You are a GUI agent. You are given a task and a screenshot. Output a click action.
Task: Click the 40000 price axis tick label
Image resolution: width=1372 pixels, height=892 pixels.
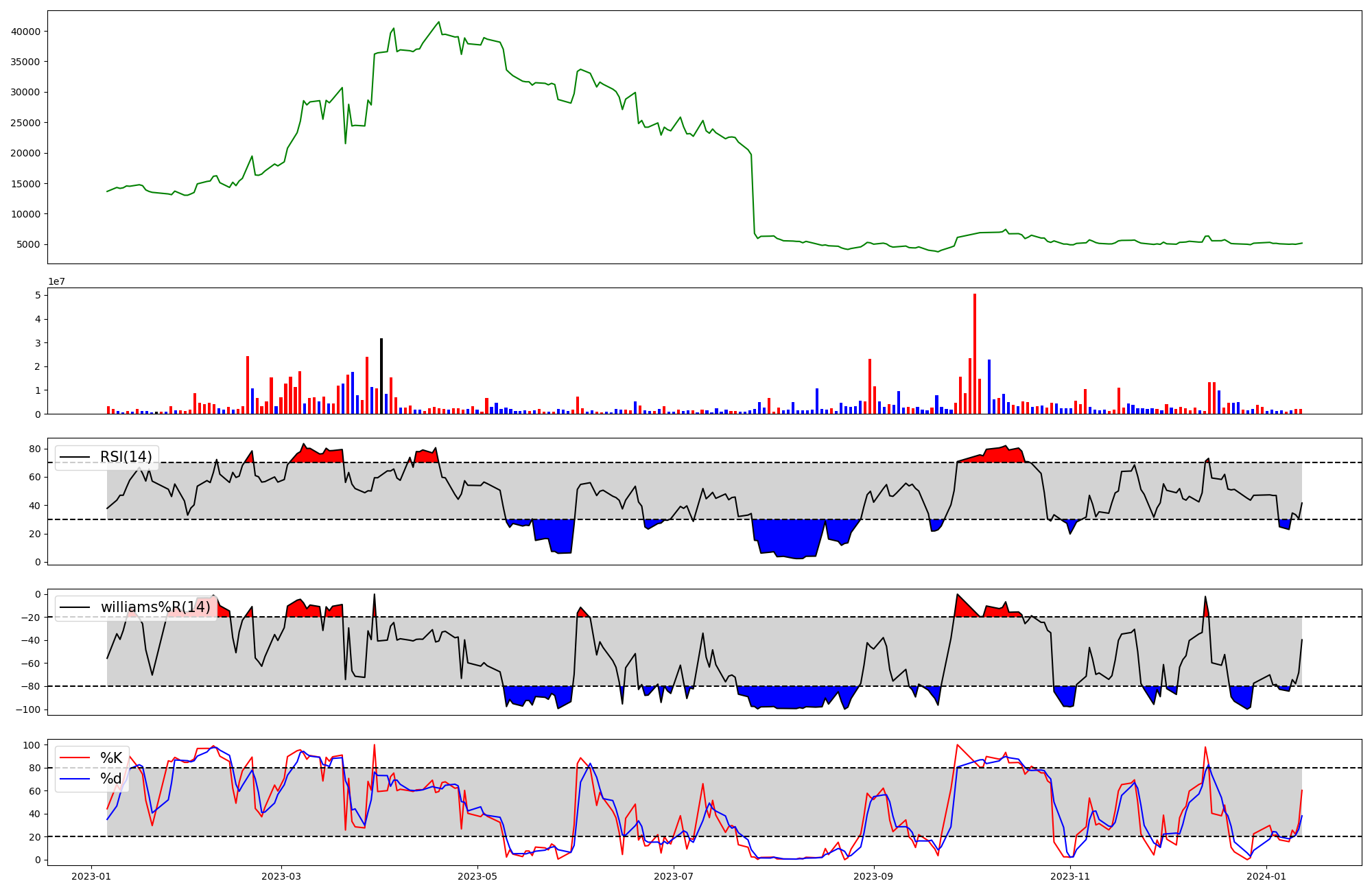(25, 32)
